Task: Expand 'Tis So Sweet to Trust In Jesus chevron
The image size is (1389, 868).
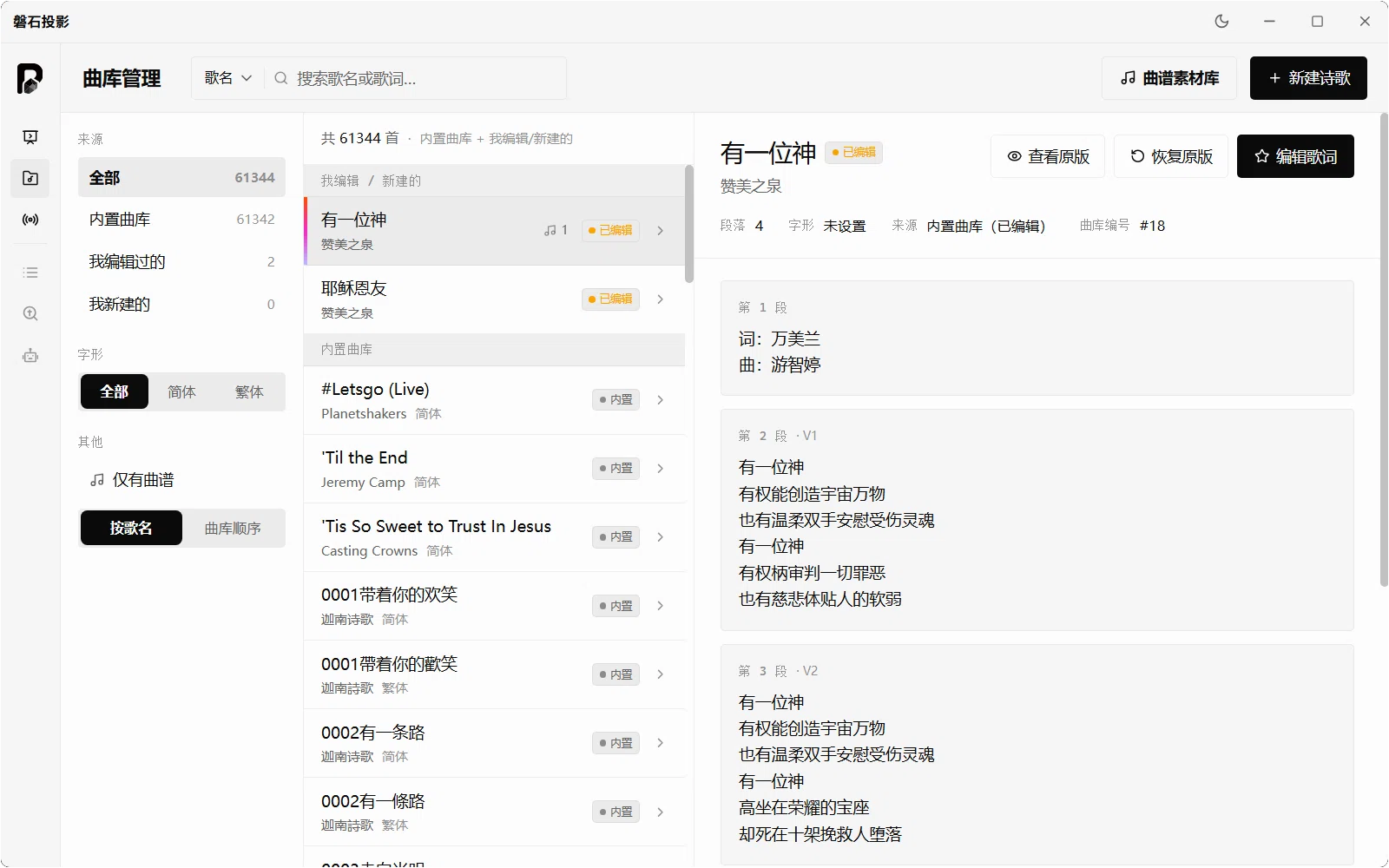Action: coord(661,536)
